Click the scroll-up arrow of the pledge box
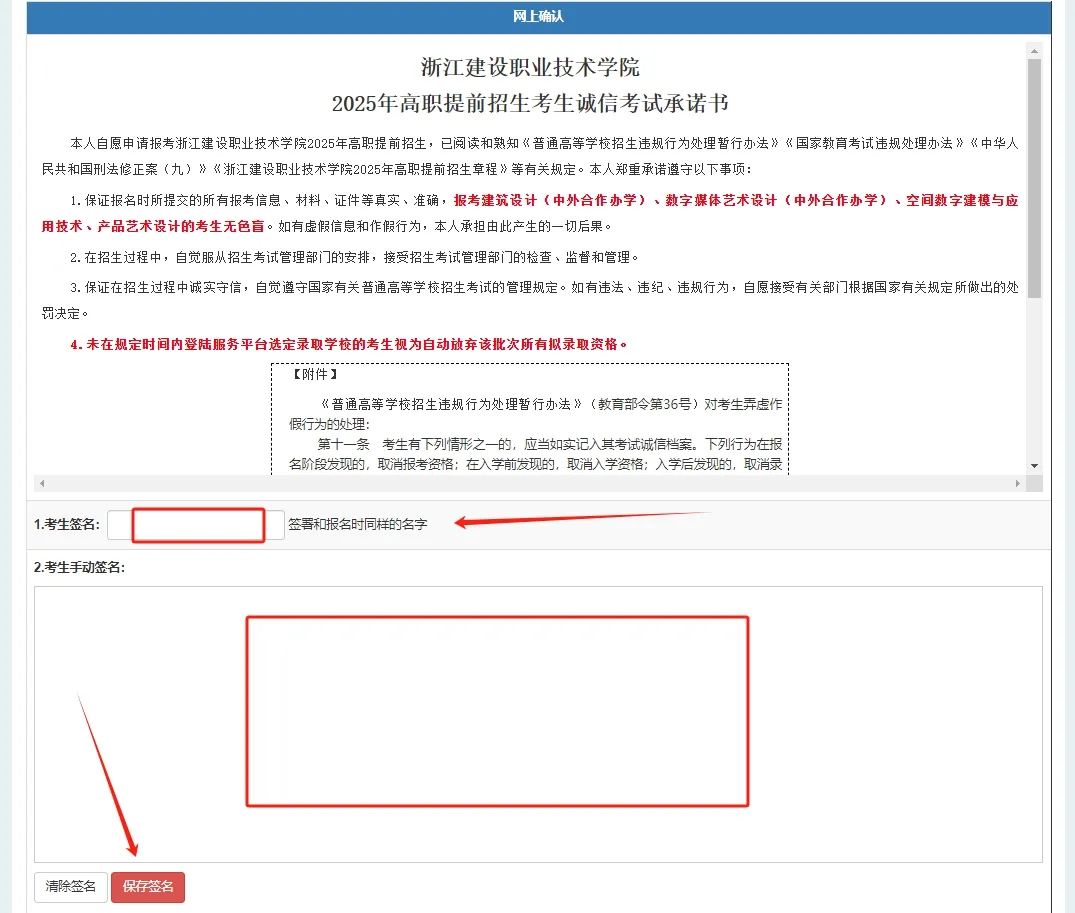 (x=1034, y=48)
